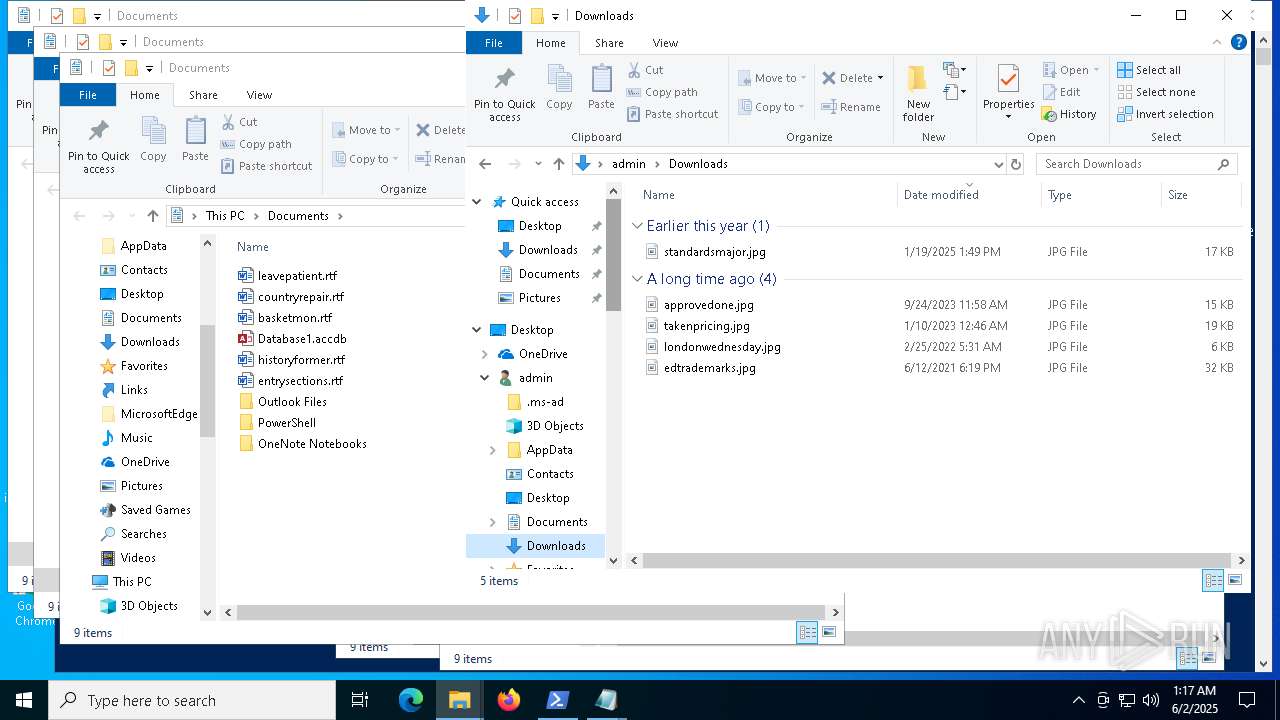Click the Copy icon in Downloads ribbon
Viewport: 1280px width, 720px height.
[x=559, y=88]
